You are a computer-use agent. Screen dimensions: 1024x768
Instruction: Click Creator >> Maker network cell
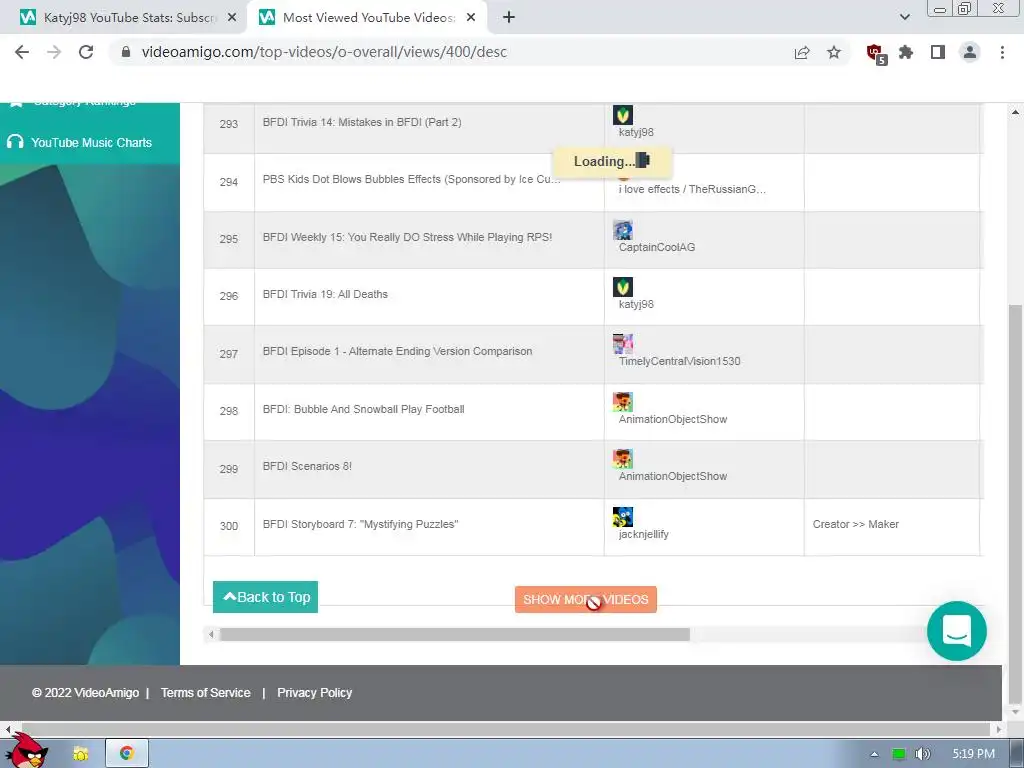tap(856, 524)
